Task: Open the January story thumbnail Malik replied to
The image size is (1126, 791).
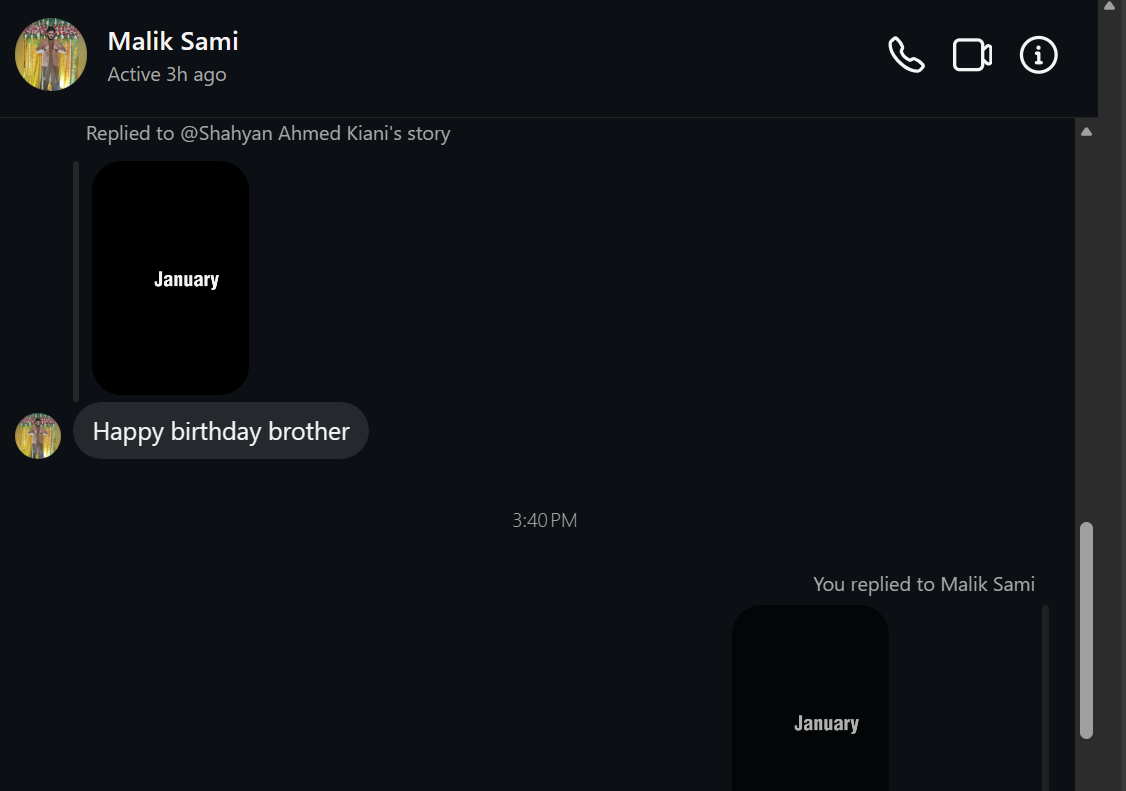Action: point(170,278)
